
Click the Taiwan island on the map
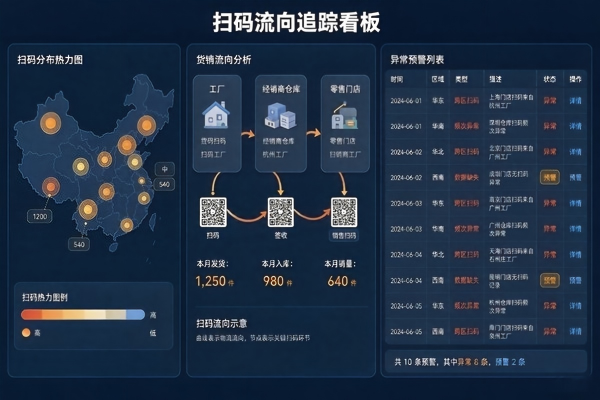(152, 222)
